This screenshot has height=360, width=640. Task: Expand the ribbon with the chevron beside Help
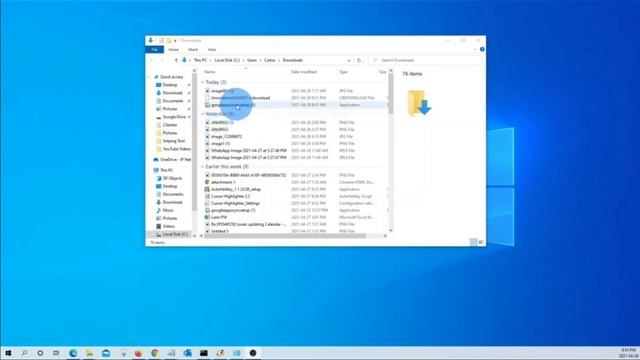pyautogui.click(x=475, y=49)
